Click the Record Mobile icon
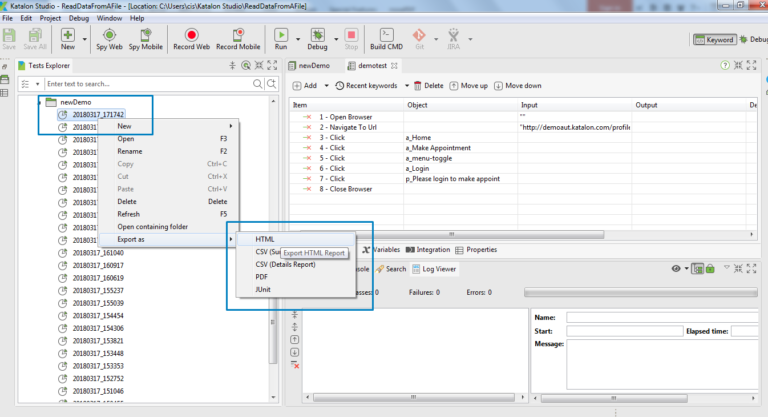This screenshot has width=768, height=417. pyautogui.click(x=238, y=38)
